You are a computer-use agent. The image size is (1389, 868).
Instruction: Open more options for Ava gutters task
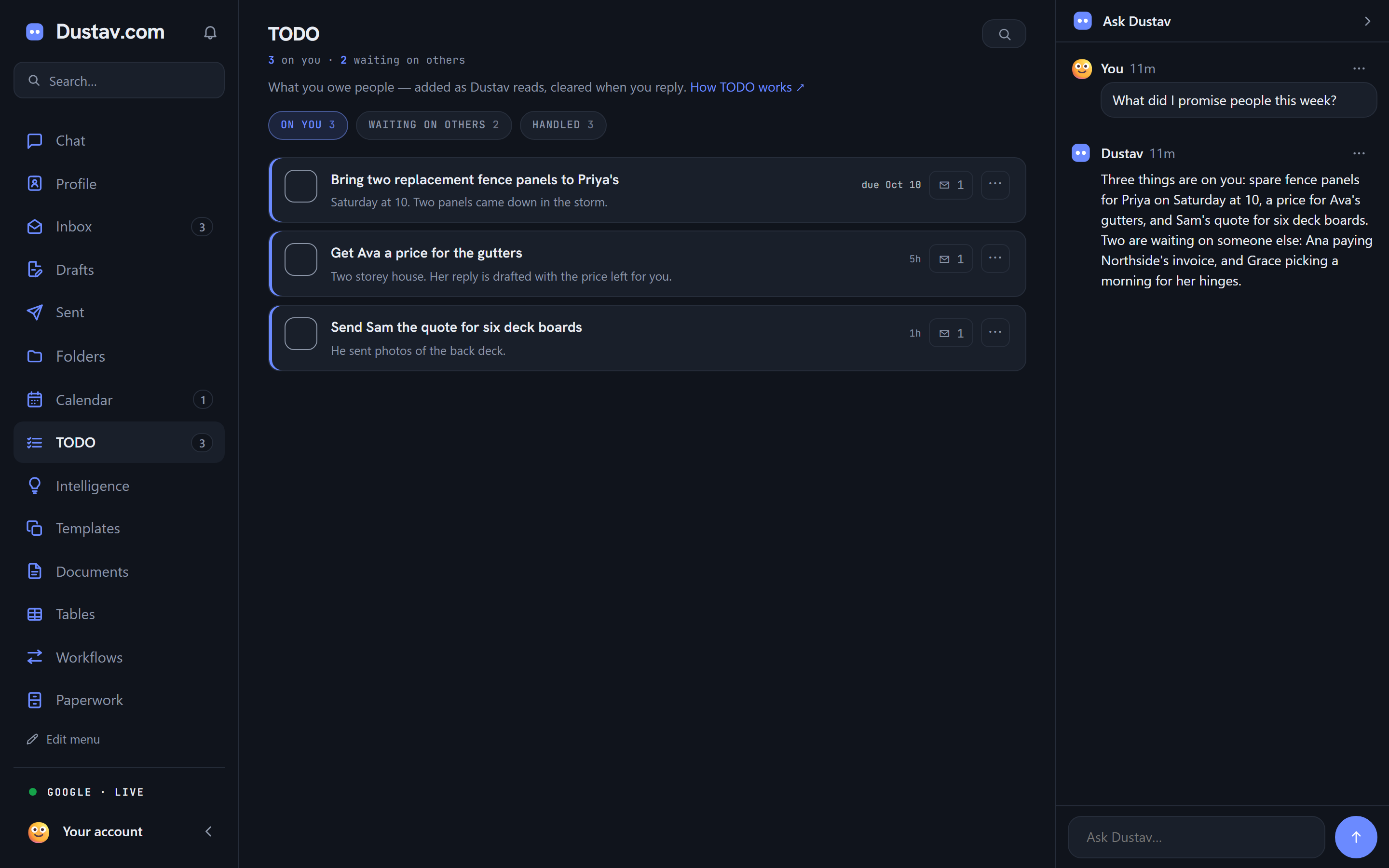coord(995,258)
